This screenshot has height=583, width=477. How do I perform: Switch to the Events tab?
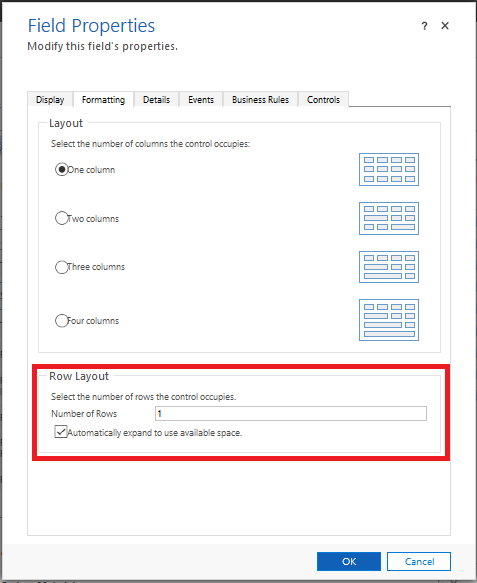[201, 100]
